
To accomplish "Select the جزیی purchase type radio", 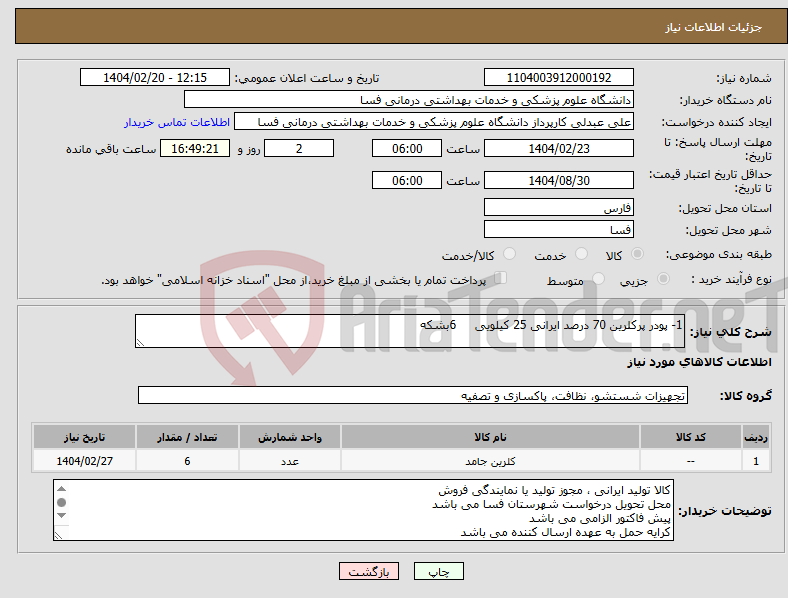I will (663, 279).
